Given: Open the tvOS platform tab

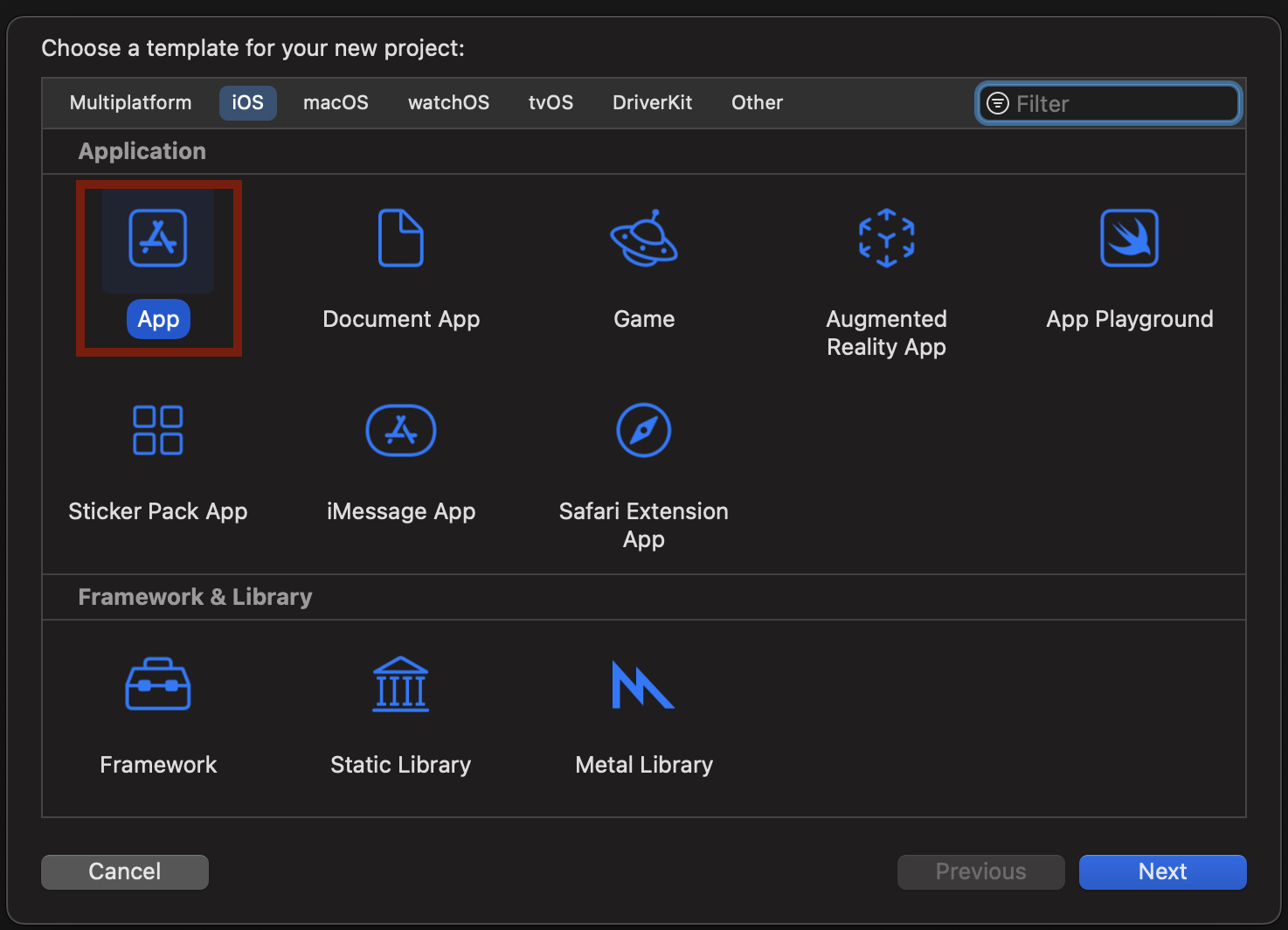Looking at the screenshot, I should point(551,103).
